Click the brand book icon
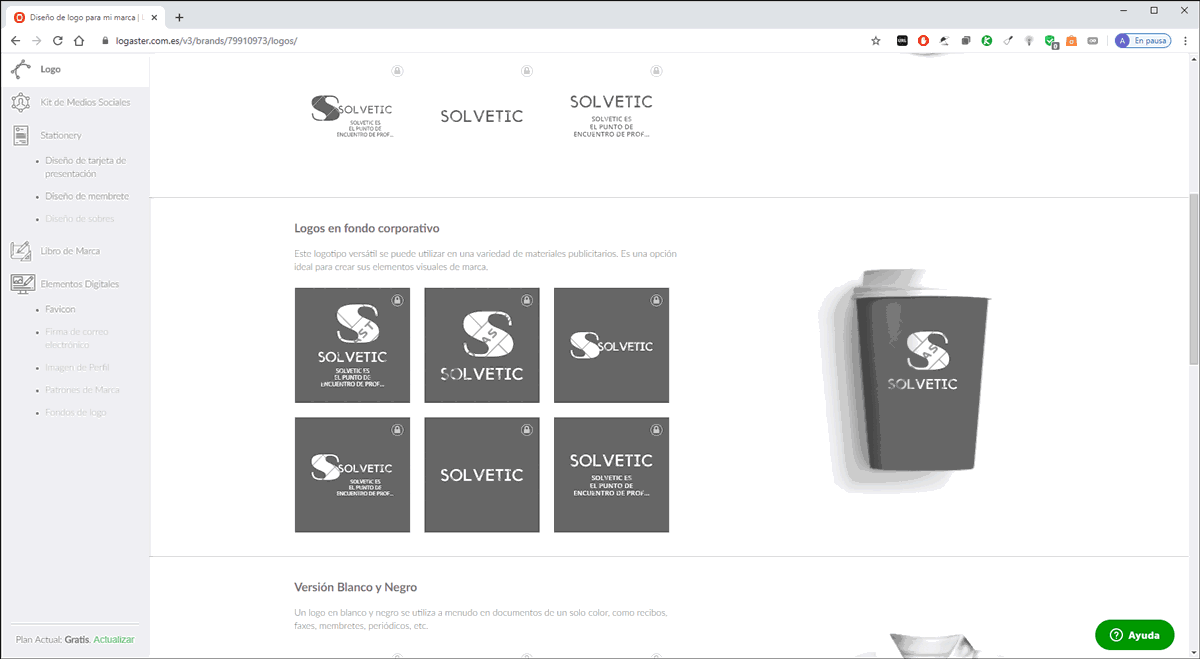This screenshot has width=1200, height=659. click(21, 251)
